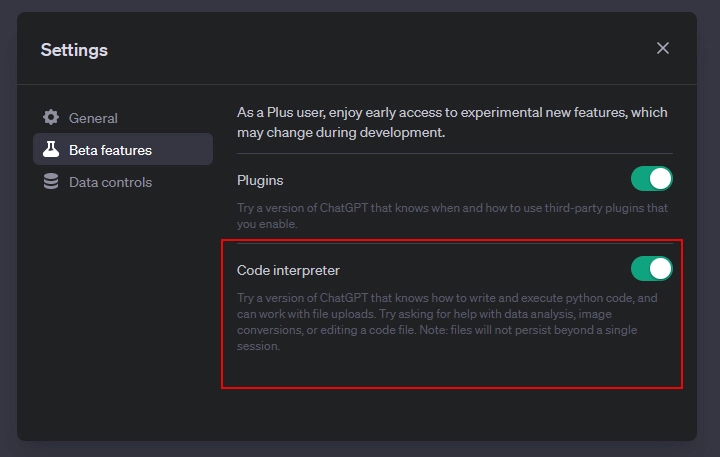Click the Settings heading
This screenshot has width=720, height=457.
[x=74, y=50]
